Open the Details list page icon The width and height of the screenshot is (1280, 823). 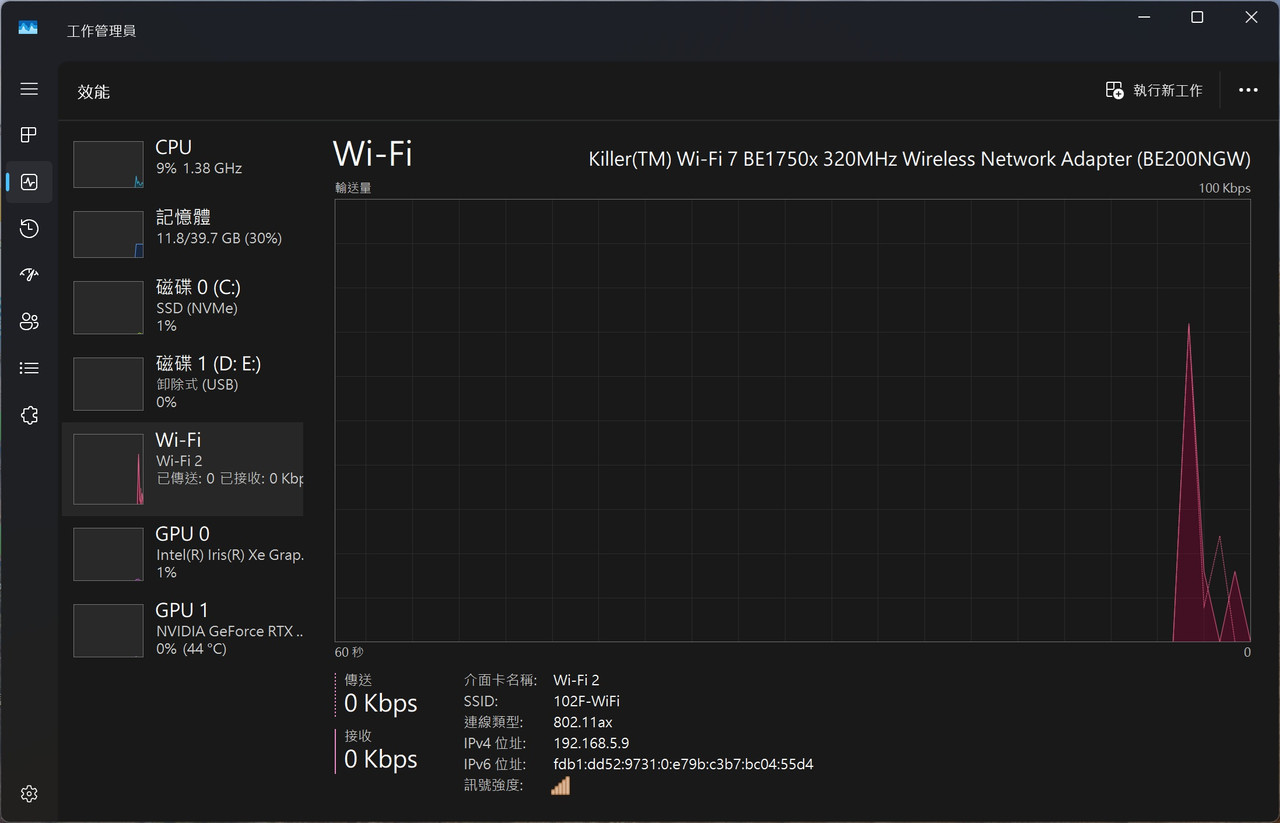(29, 368)
